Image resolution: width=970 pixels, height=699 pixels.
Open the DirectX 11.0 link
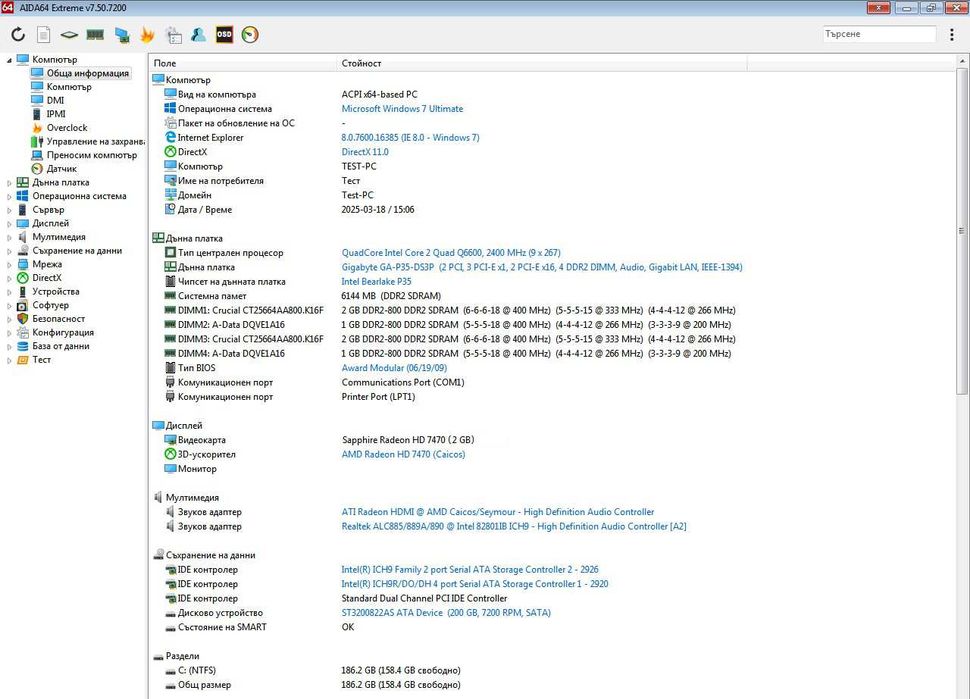pos(365,152)
